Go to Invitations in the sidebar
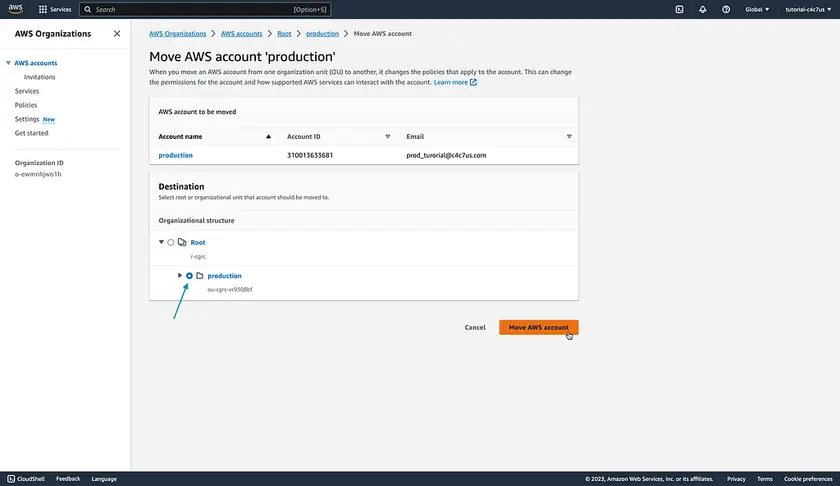The image size is (840, 486). (x=39, y=77)
